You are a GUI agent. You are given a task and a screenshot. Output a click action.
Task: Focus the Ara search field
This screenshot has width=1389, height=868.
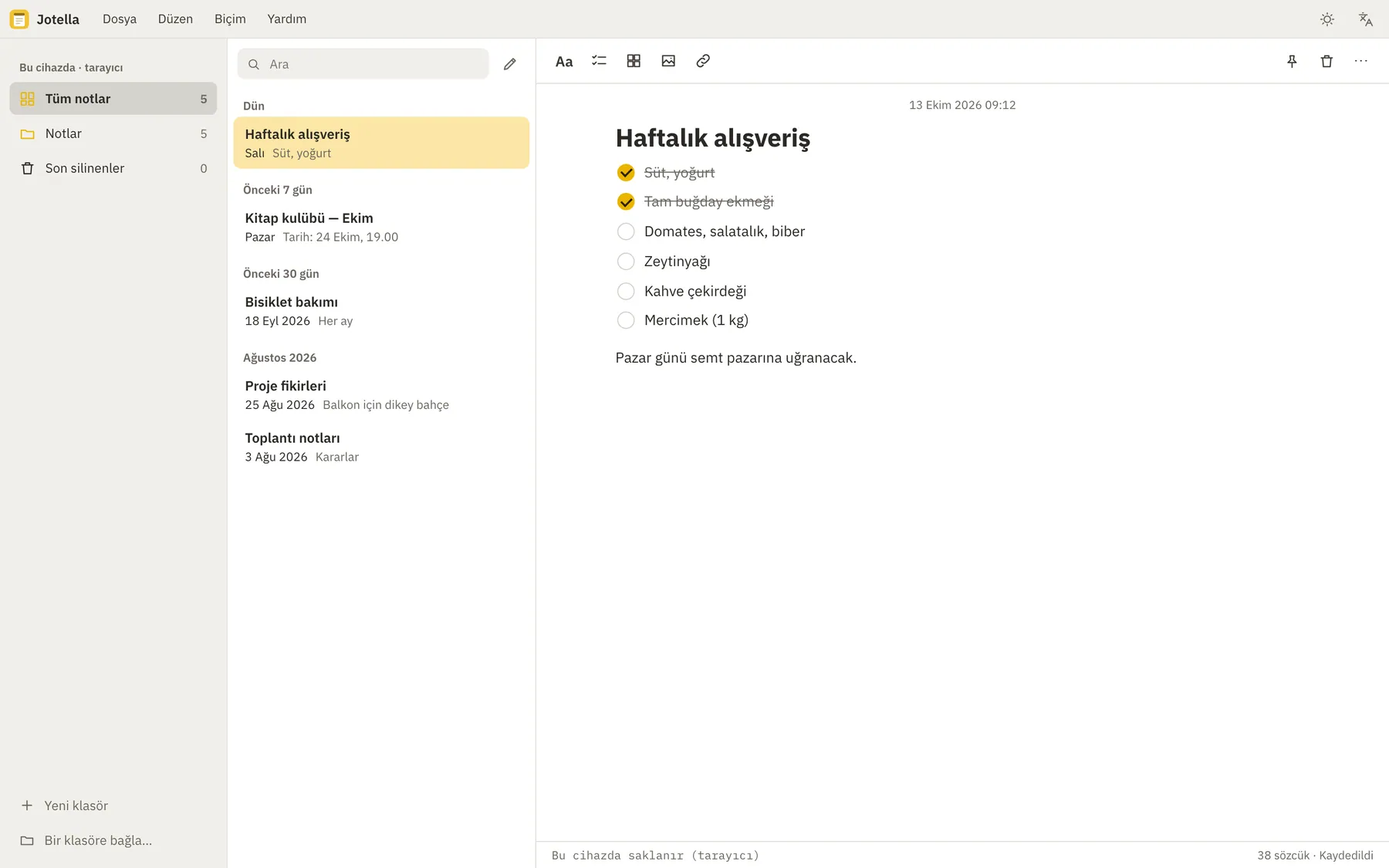coord(363,64)
